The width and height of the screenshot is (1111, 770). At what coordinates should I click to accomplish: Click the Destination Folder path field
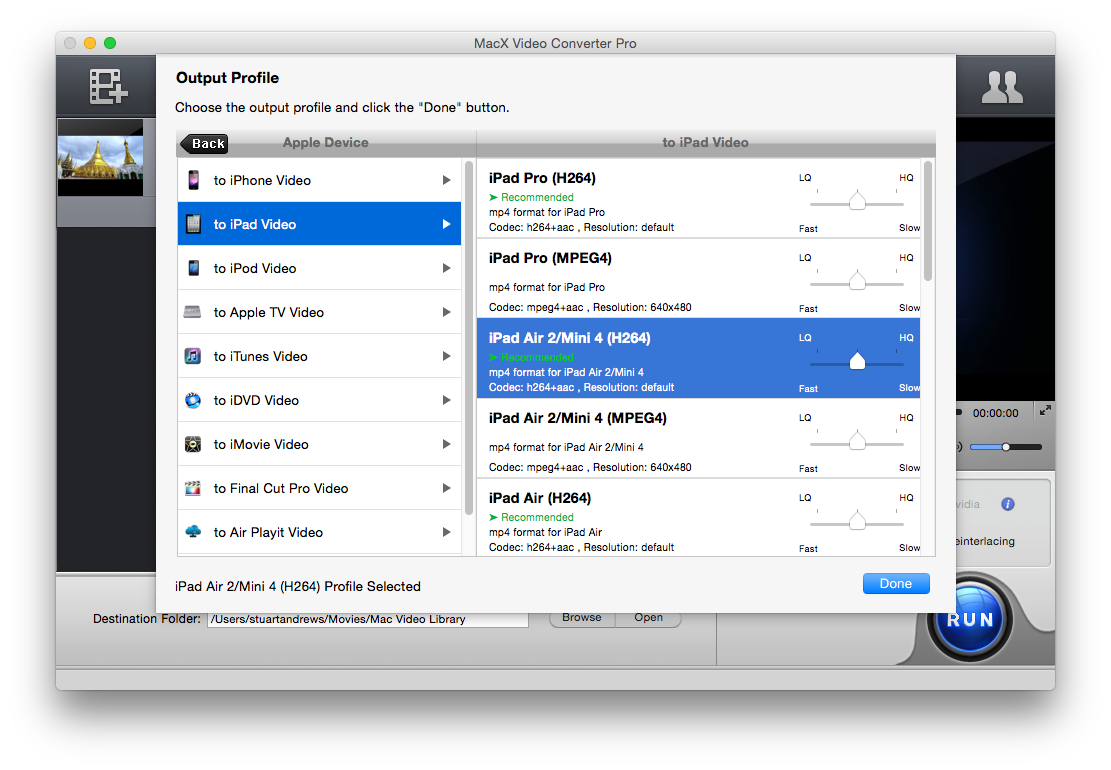pyautogui.click(x=368, y=619)
